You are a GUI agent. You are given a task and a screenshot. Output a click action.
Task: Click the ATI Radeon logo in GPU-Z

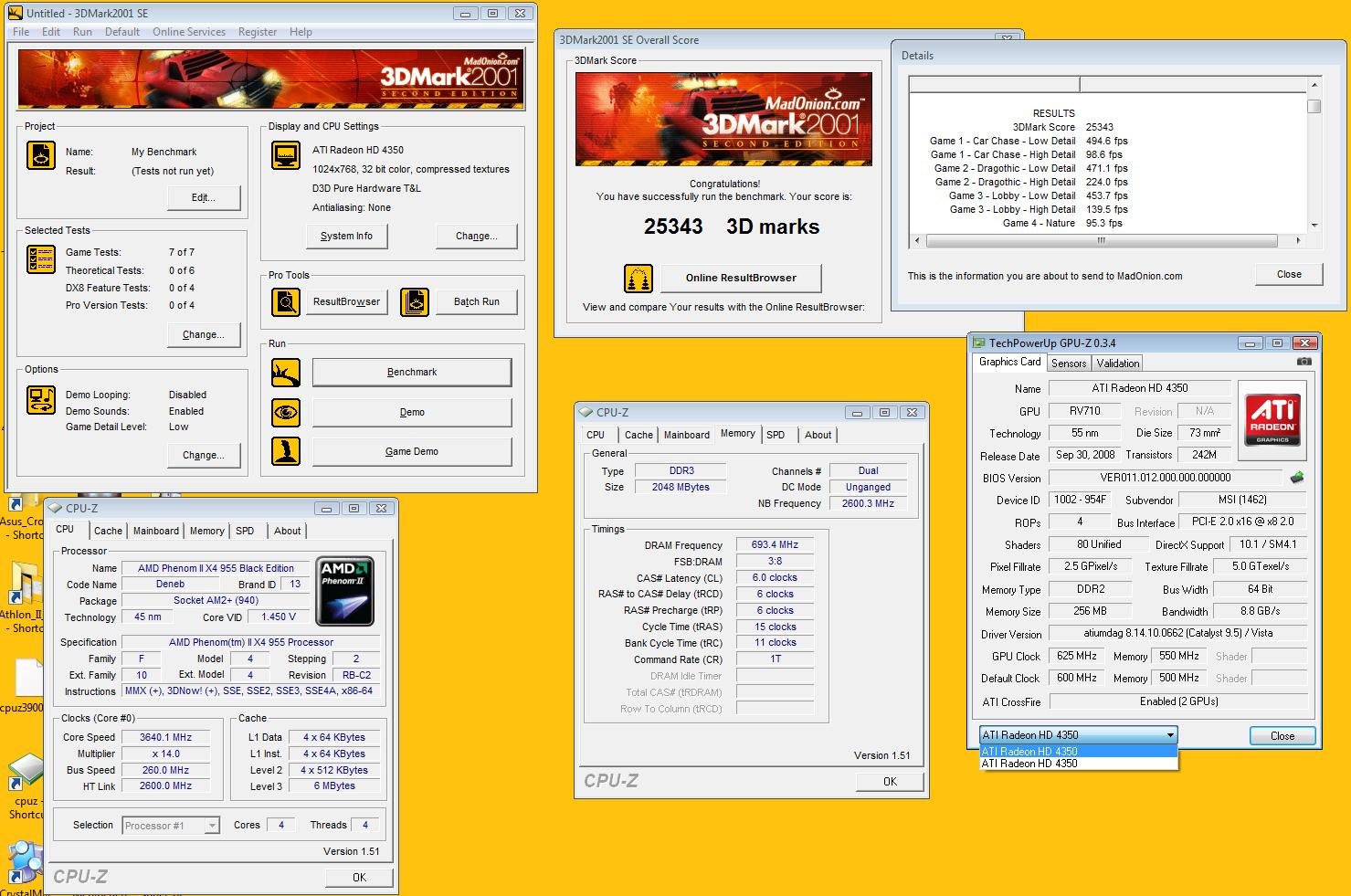(x=1272, y=420)
